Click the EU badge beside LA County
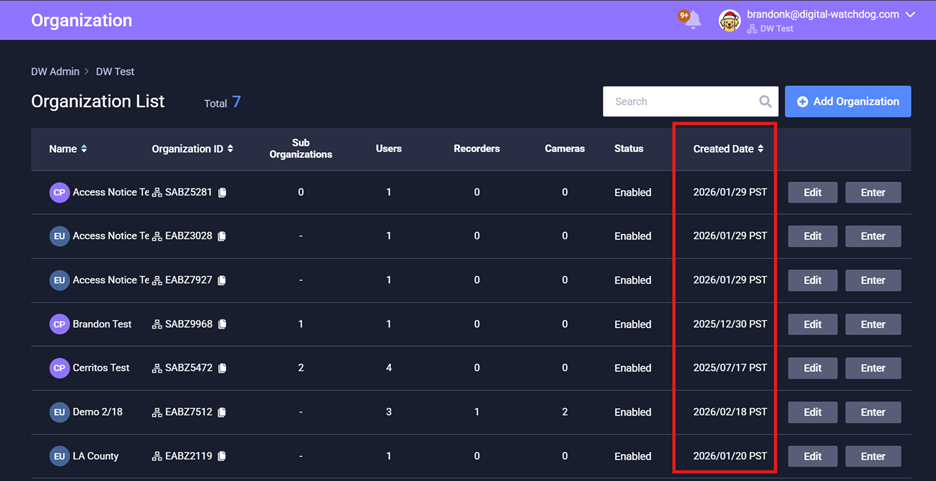This screenshot has height=481, width=936. 59,456
